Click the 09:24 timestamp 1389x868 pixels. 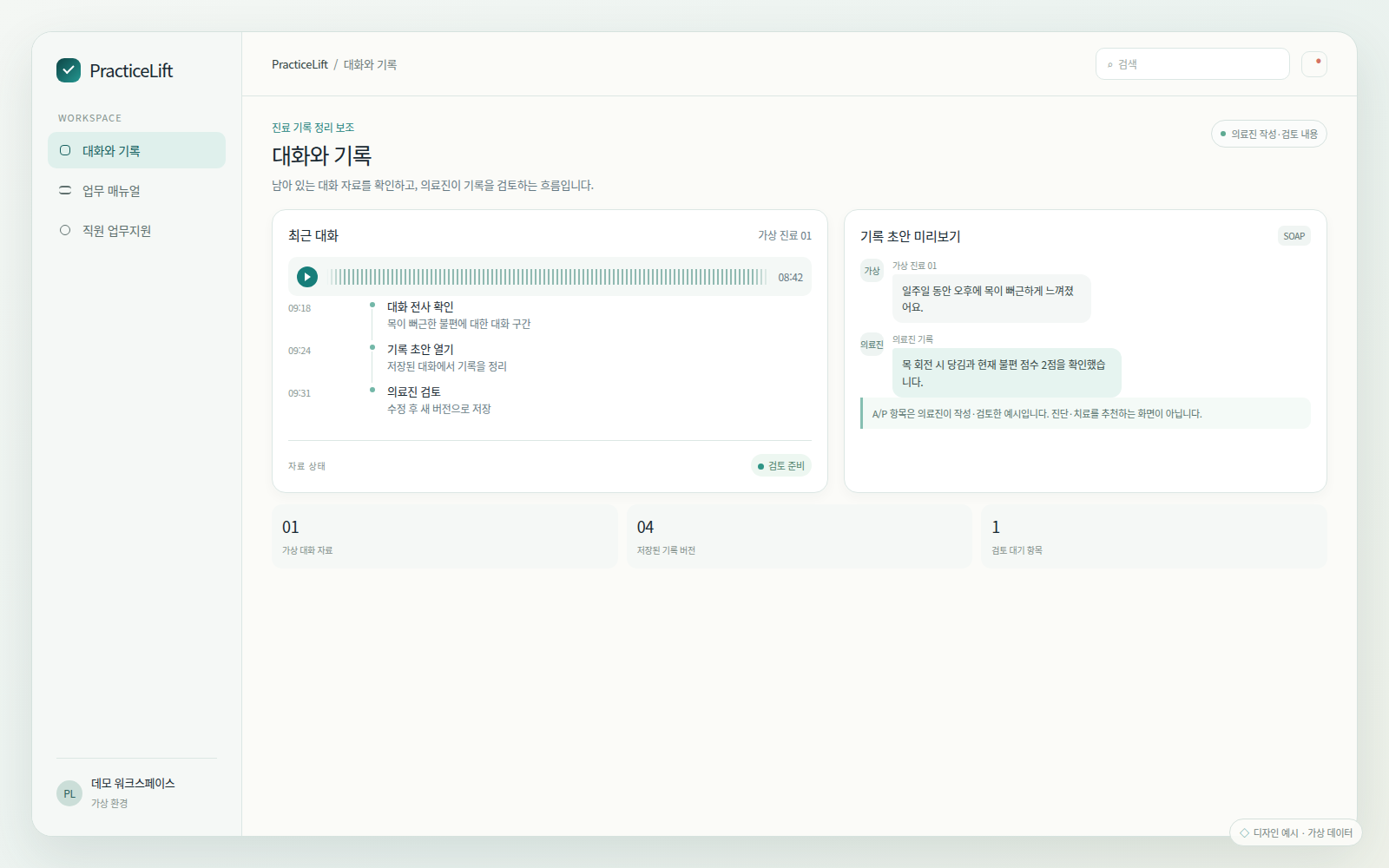pyautogui.click(x=300, y=351)
